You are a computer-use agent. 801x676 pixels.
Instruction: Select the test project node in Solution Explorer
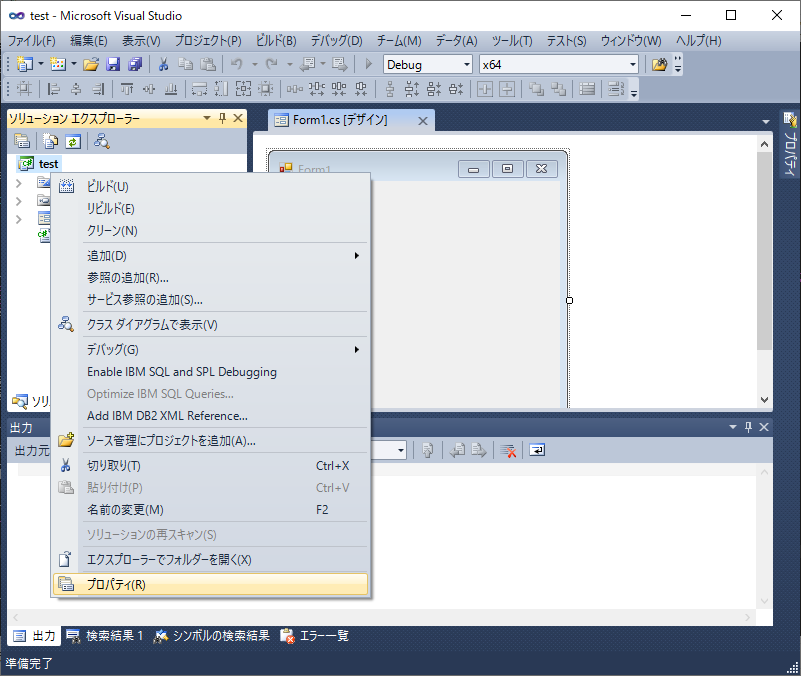pyautogui.click(x=39, y=164)
